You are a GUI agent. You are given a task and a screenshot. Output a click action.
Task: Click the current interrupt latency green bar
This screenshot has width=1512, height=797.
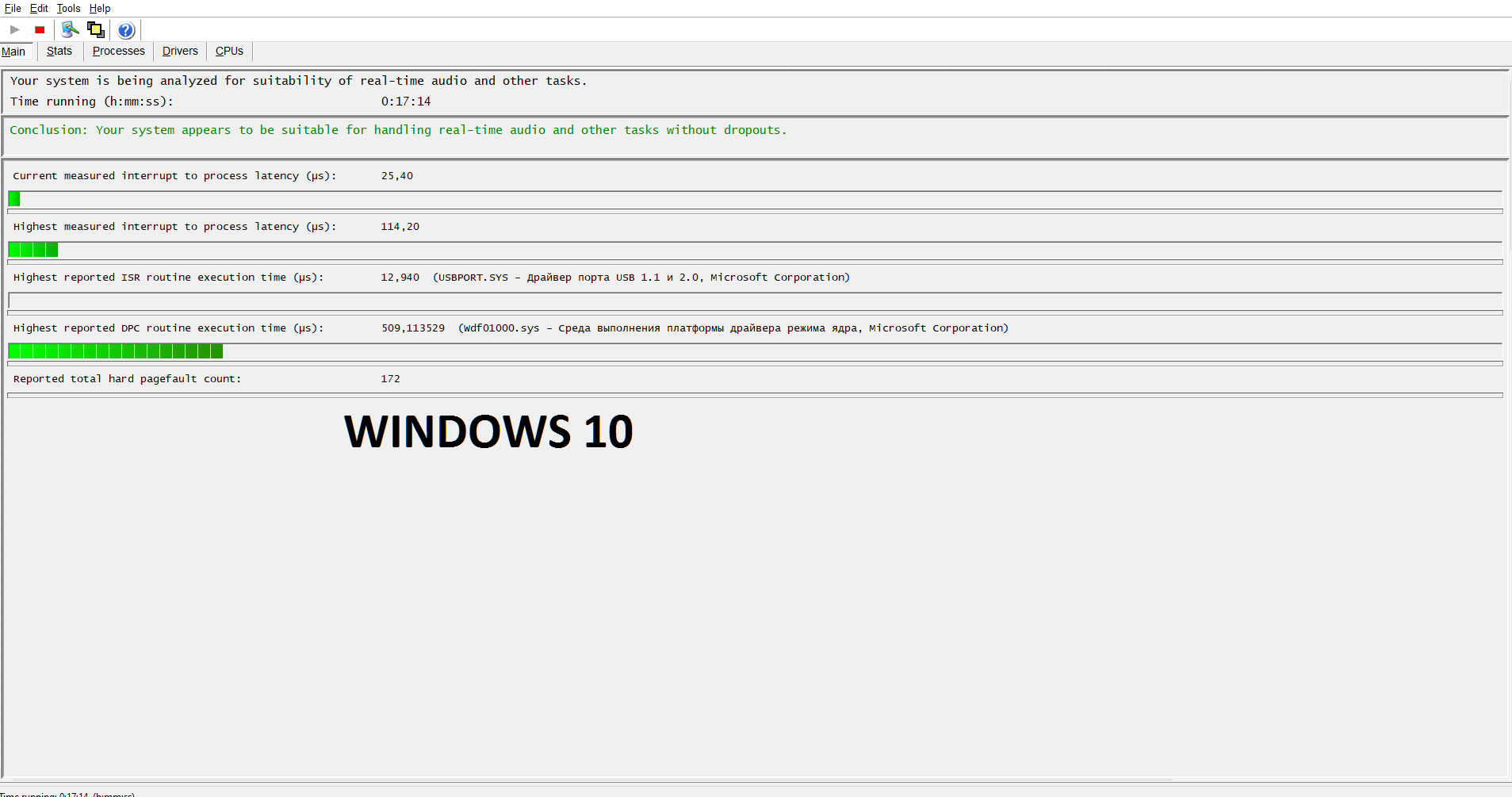coord(14,199)
